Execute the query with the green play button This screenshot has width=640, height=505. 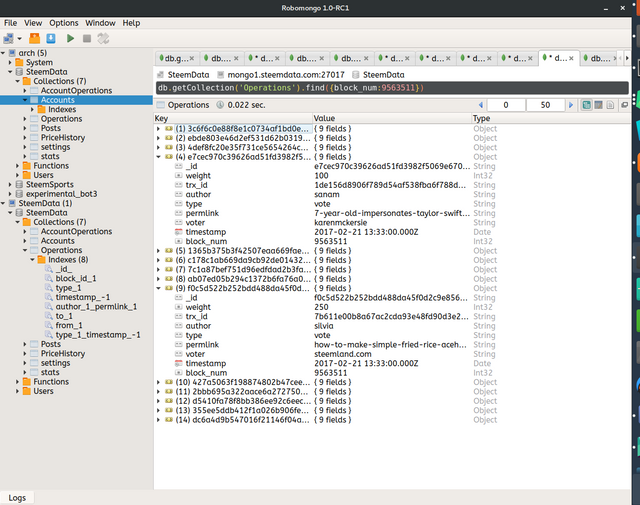(x=70, y=38)
